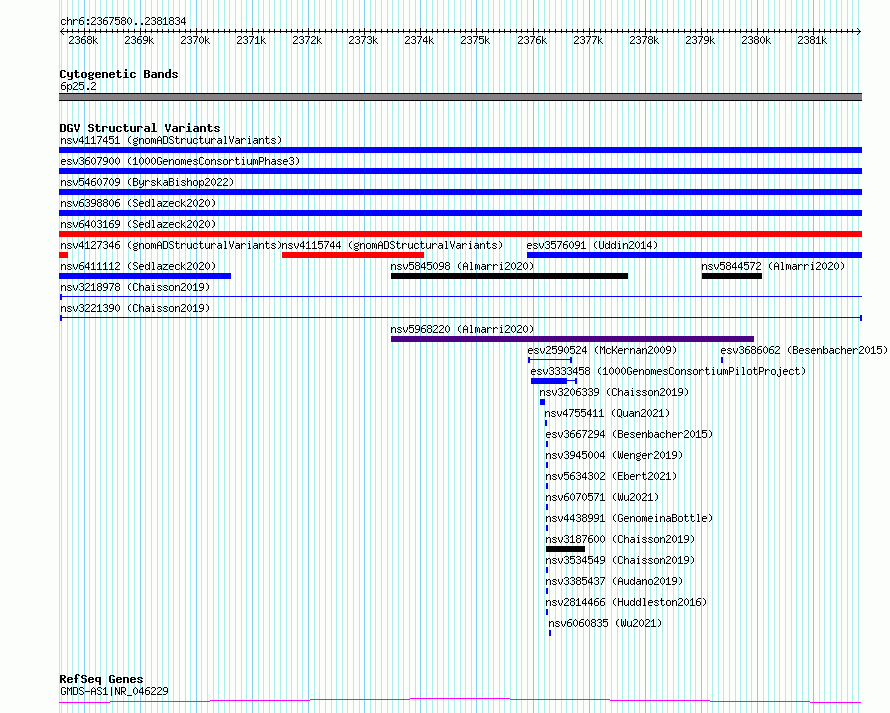
Task: Click the black bar of nsv5844572
Action: [x=732, y=276]
